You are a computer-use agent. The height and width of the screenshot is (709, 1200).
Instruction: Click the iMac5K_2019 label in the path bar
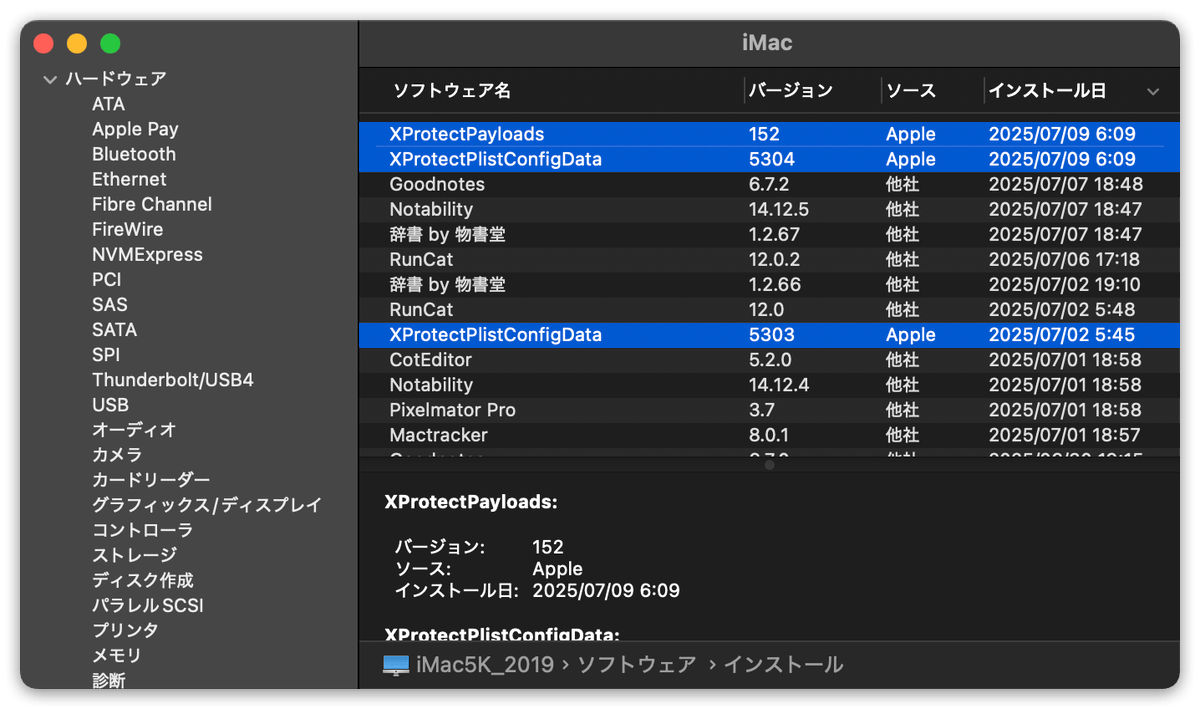[485, 665]
